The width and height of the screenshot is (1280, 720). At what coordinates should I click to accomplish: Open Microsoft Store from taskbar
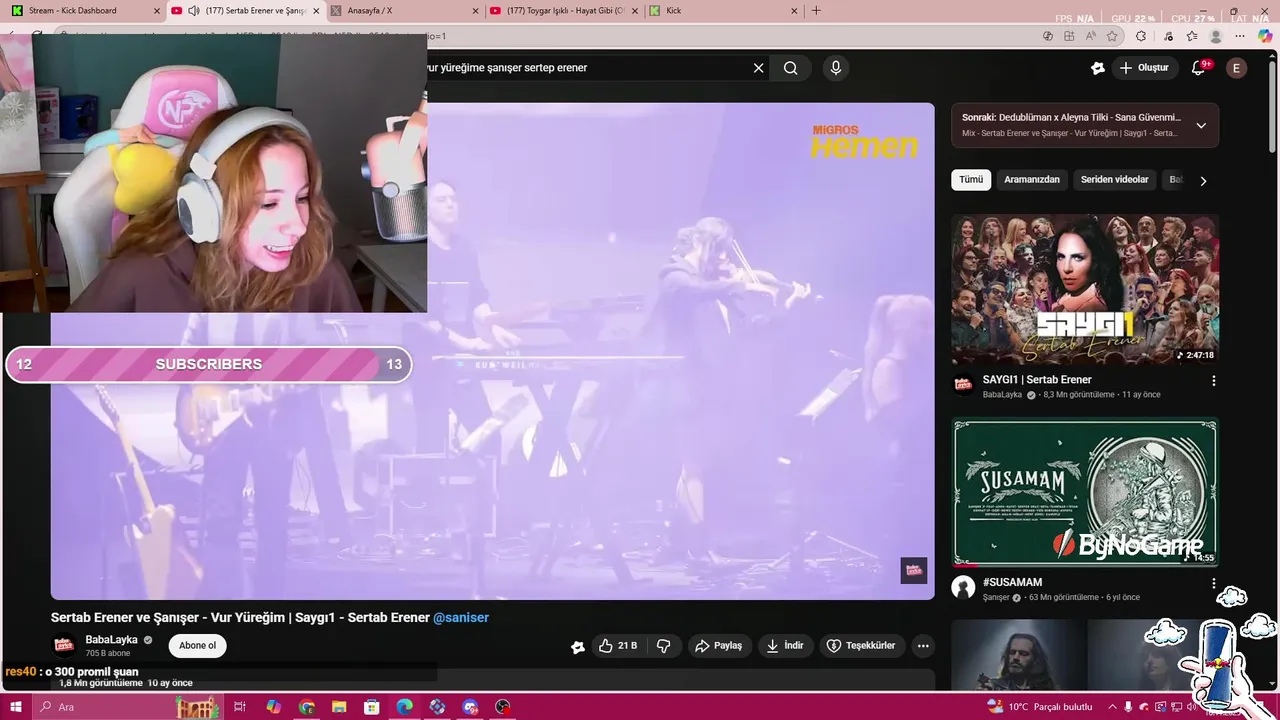[x=372, y=707]
